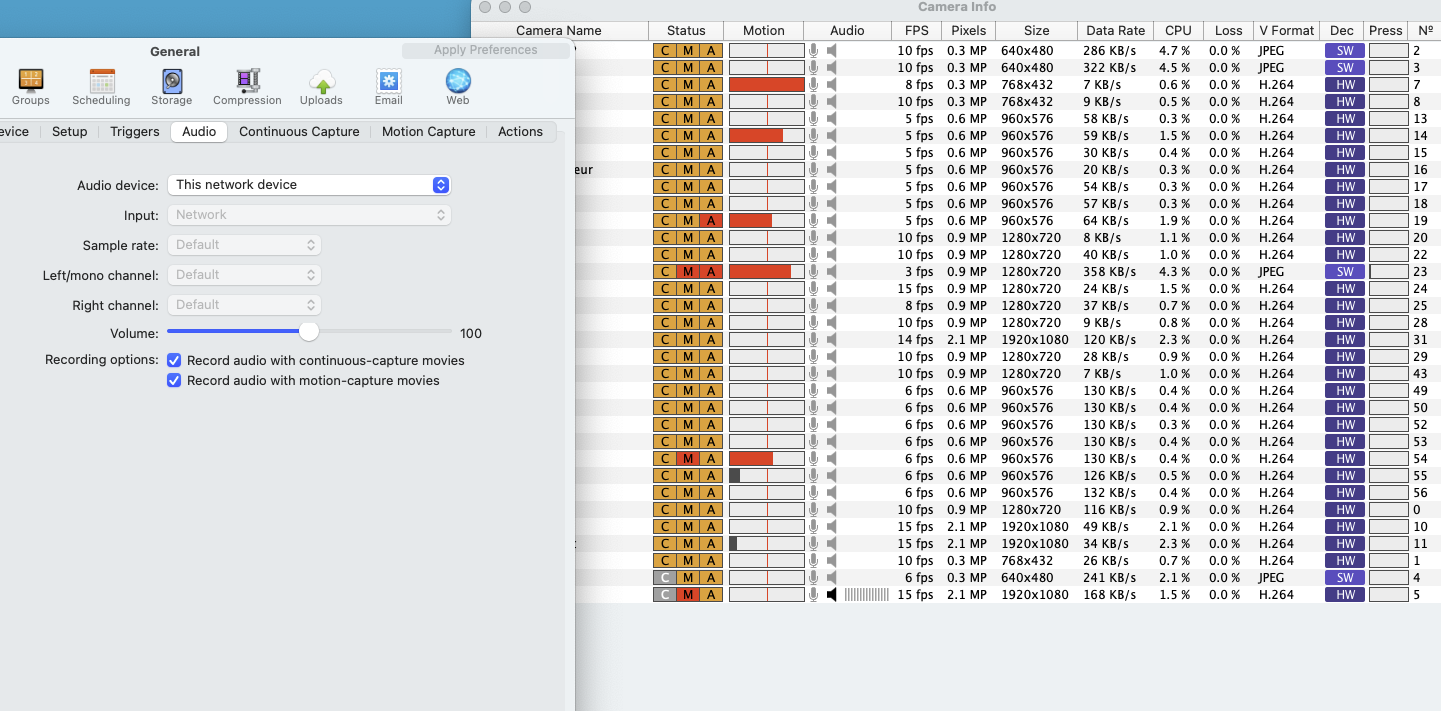Open the Audio device dropdown

pyautogui.click(x=309, y=185)
